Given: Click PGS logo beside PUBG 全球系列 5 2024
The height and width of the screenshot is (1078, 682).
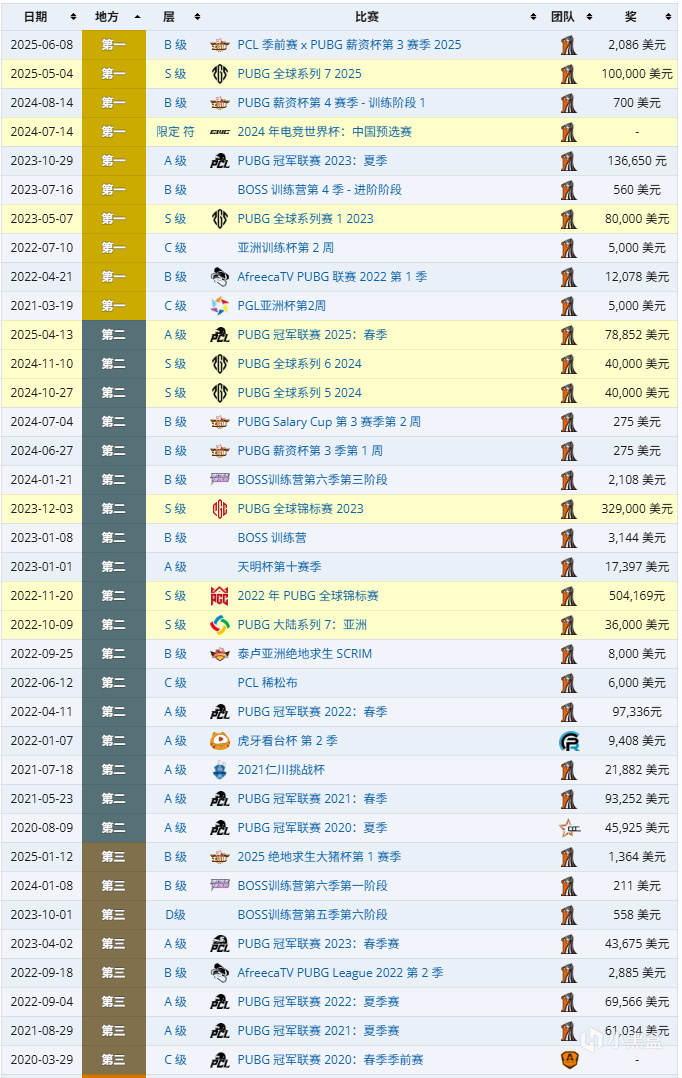Looking at the screenshot, I should (219, 393).
